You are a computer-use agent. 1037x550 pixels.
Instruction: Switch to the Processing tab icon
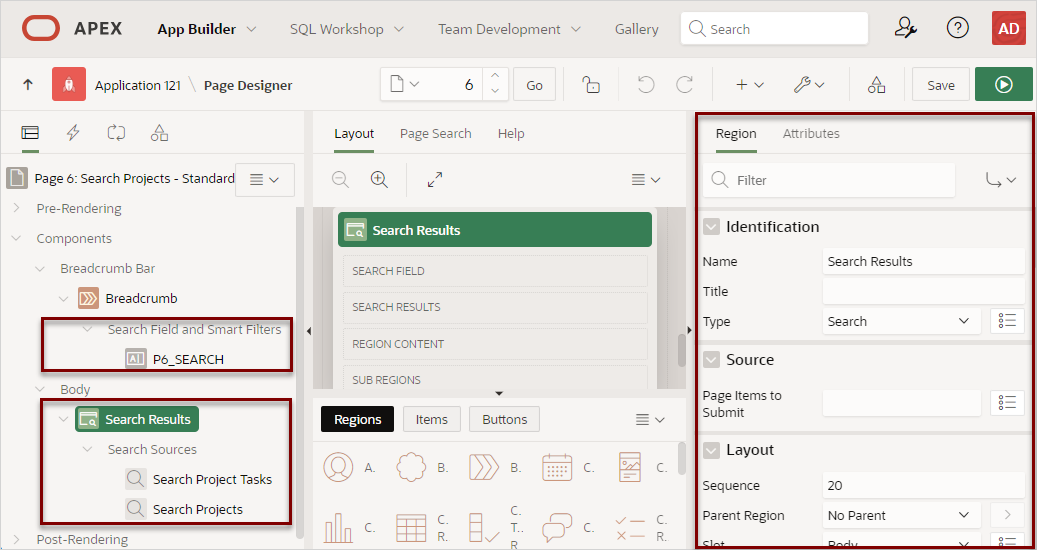coord(116,132)
